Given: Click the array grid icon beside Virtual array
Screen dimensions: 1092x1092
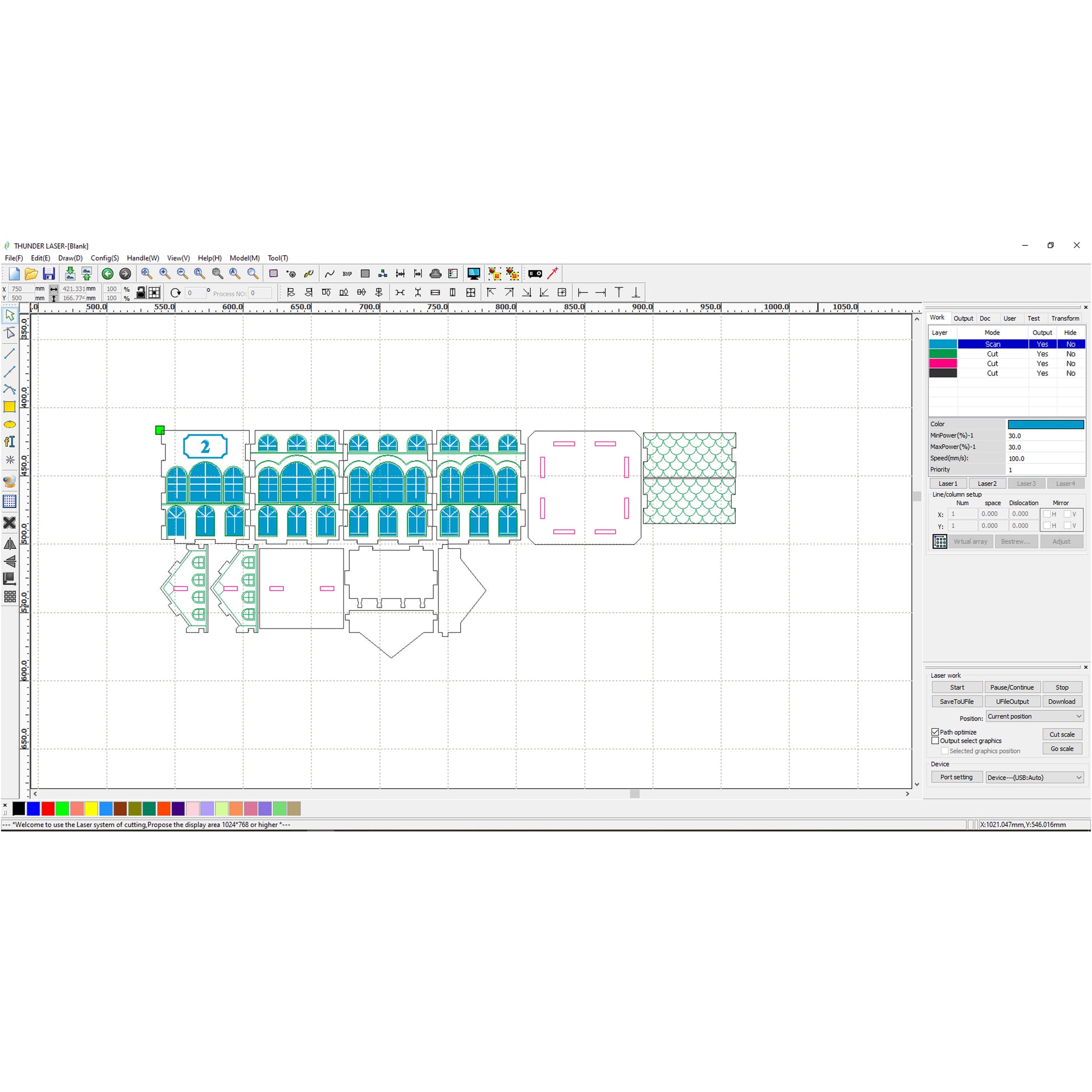Looking at the screenshot, I should [939, 542].
